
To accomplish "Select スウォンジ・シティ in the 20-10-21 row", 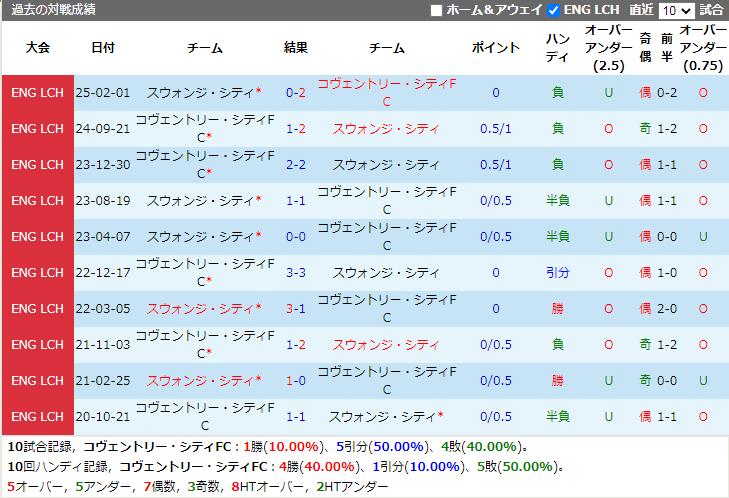I will point(387,417).
